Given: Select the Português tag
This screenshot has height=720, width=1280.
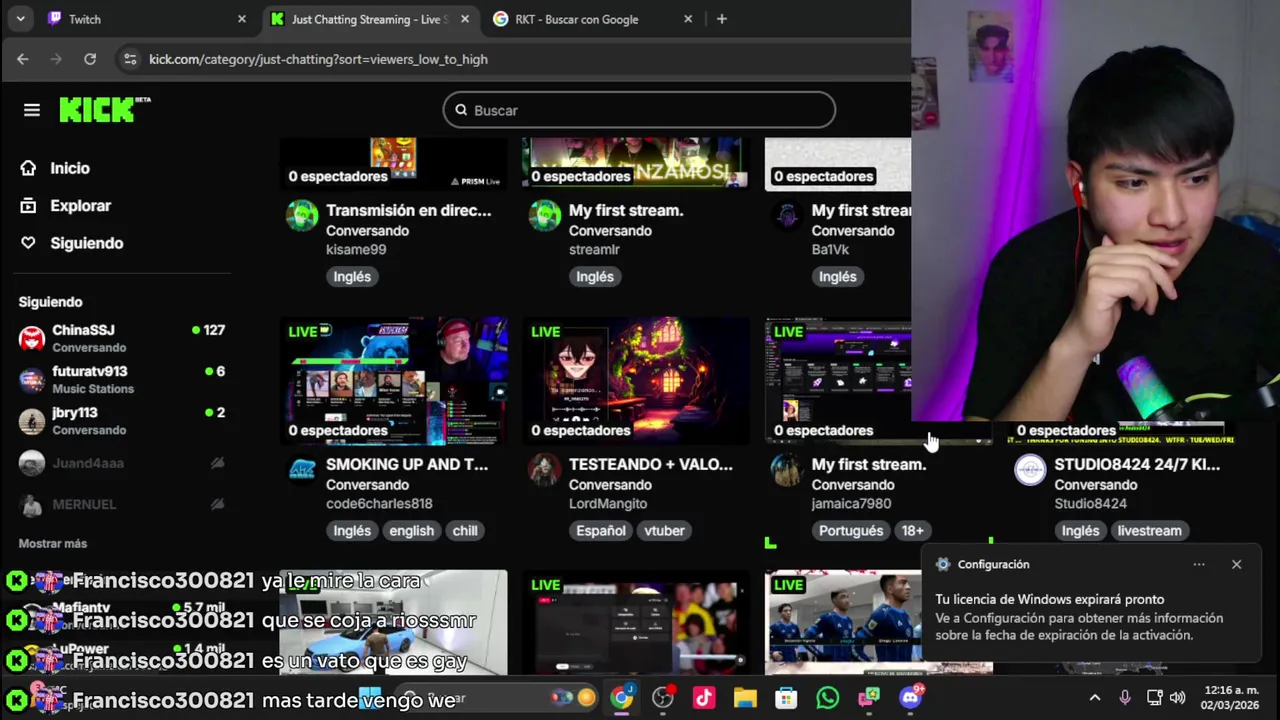Looking at the screenshot, I should [x=851, y=531].
